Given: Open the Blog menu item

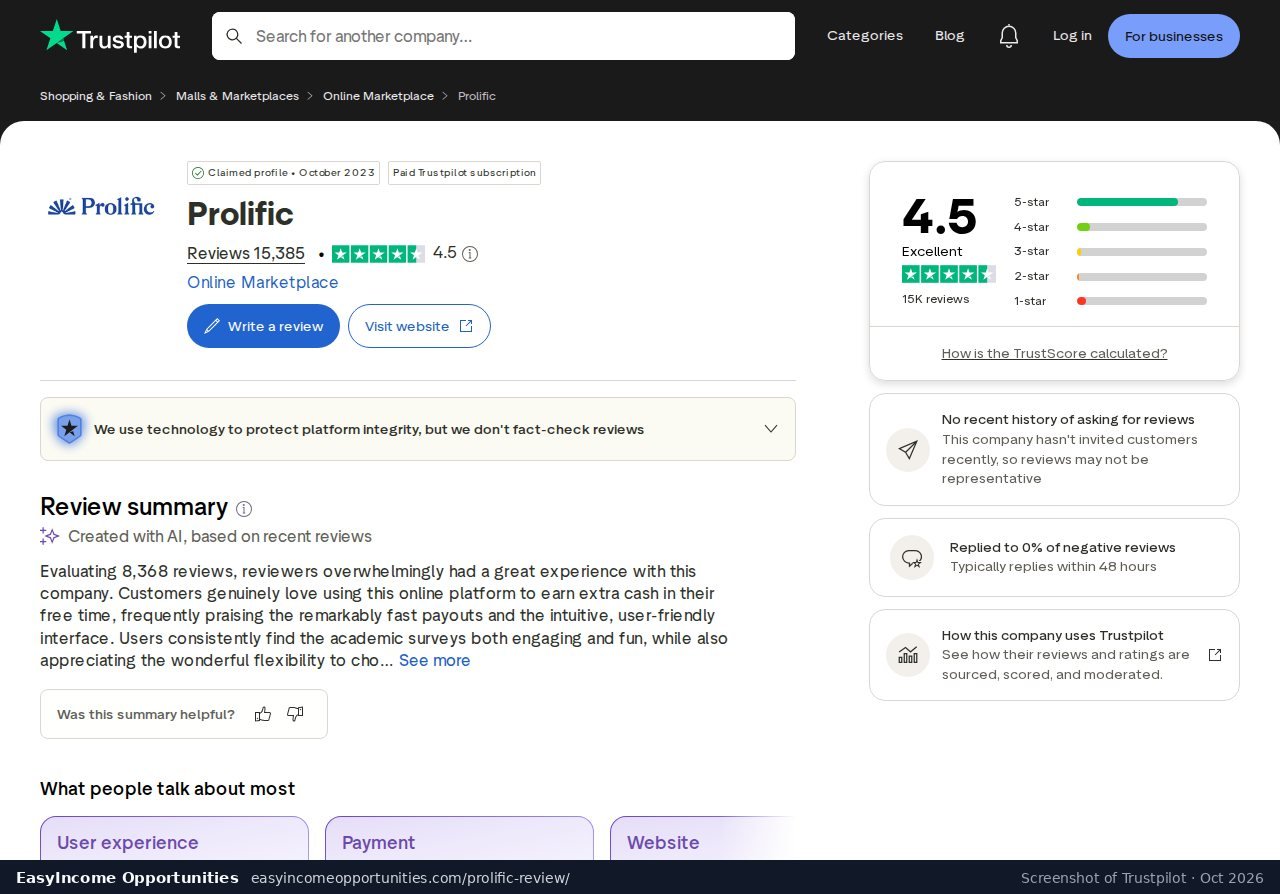Looking at the screenshot, I should click(x=950, y=36).
